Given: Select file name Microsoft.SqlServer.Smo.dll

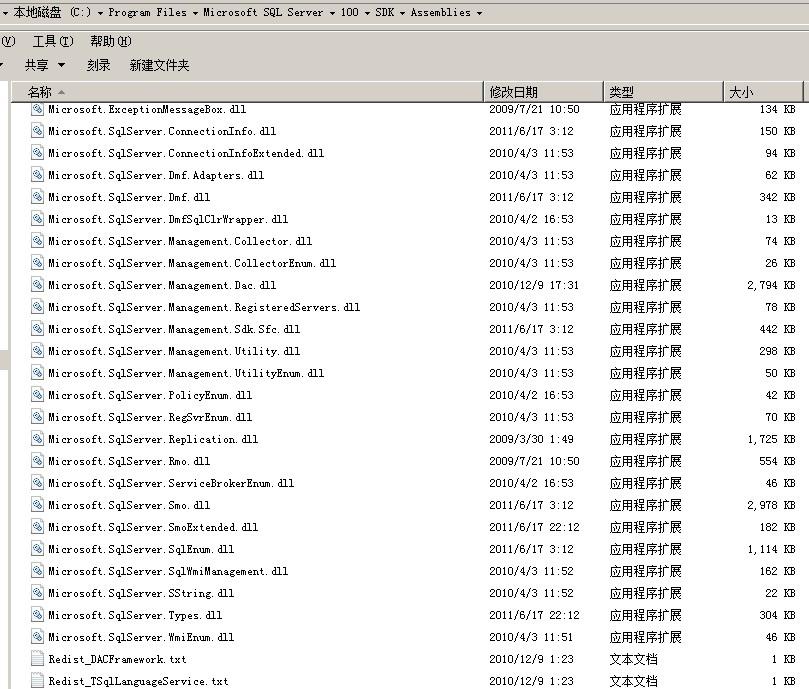Looking at the screenshot, I should (x=129, y=505).
